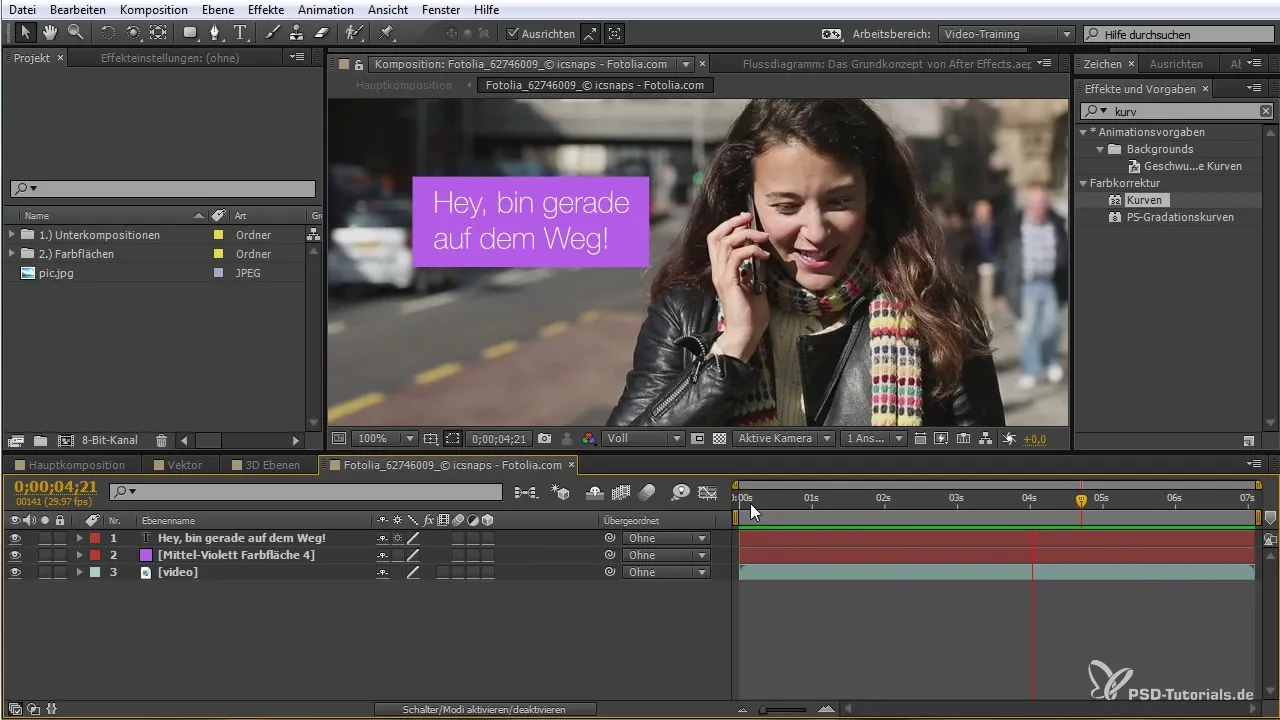1280x720 pixels.
Task: Select the Roto Brush tool
Action: tap(353, 33)
